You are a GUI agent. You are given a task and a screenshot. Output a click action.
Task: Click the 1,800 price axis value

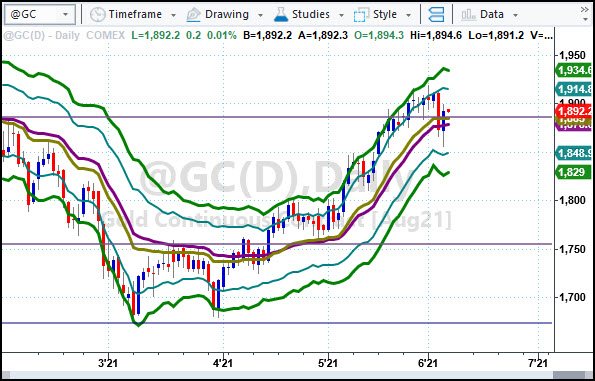573,200
